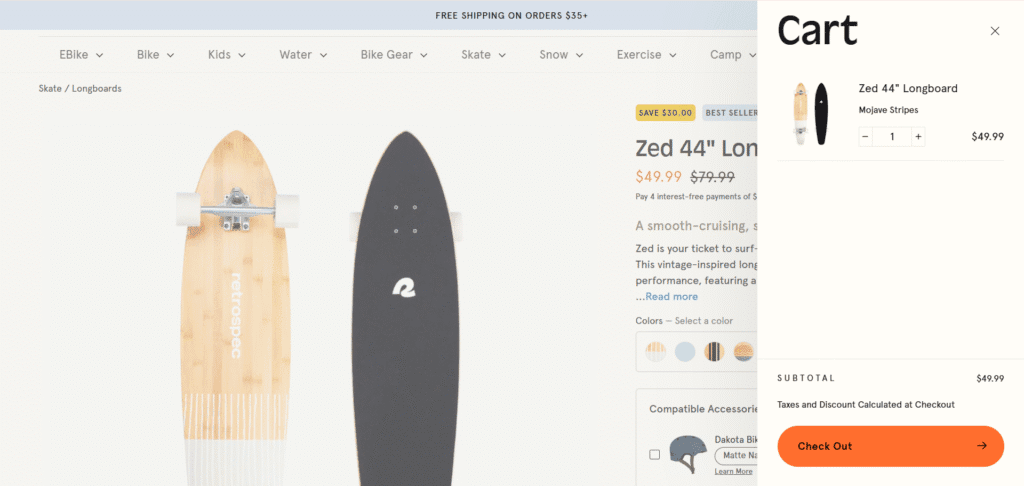Open the Camp category menu
The image size is (1024, 486).
pos(732,55)
